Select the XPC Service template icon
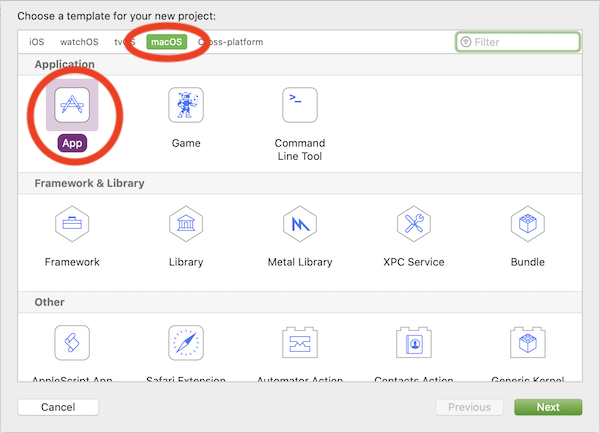 pos(414,224)
